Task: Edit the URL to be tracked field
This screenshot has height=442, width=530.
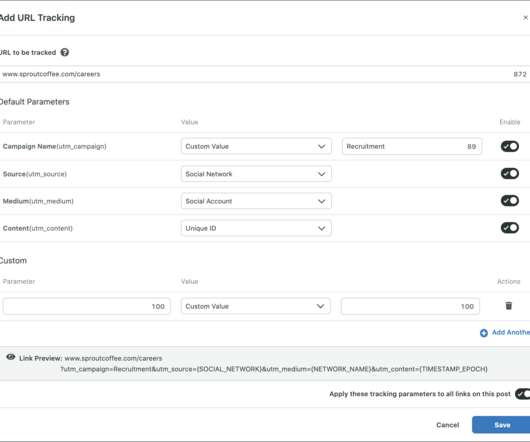Action: [264, 74]
